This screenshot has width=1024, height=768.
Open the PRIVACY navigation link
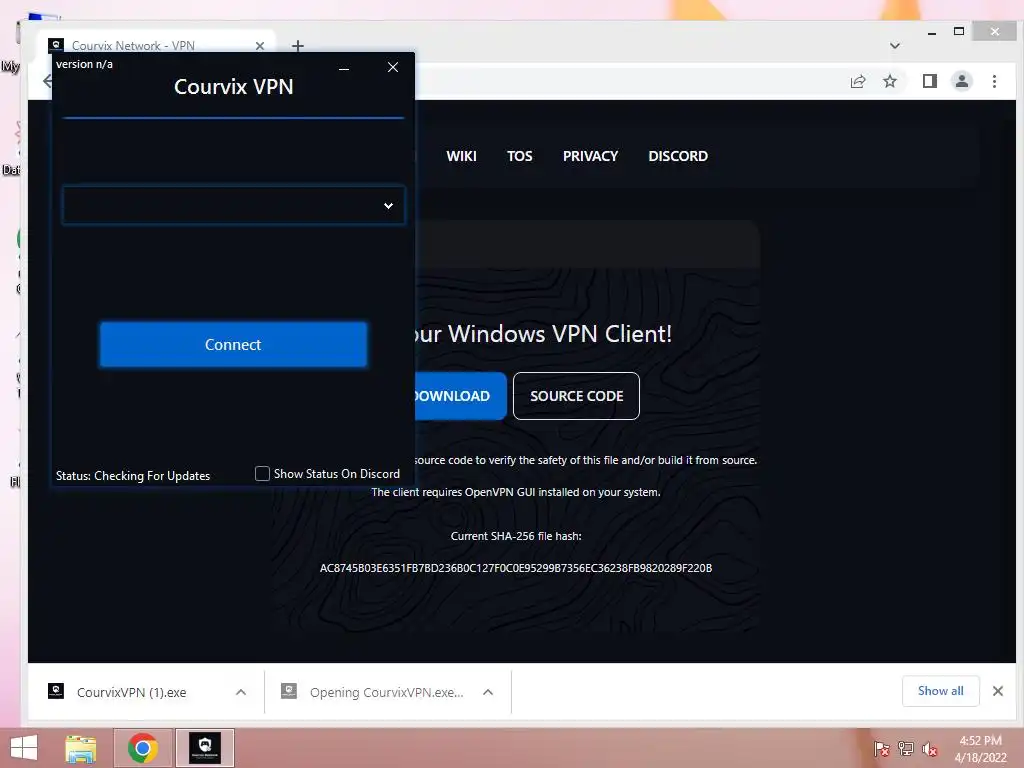(590, 156)
